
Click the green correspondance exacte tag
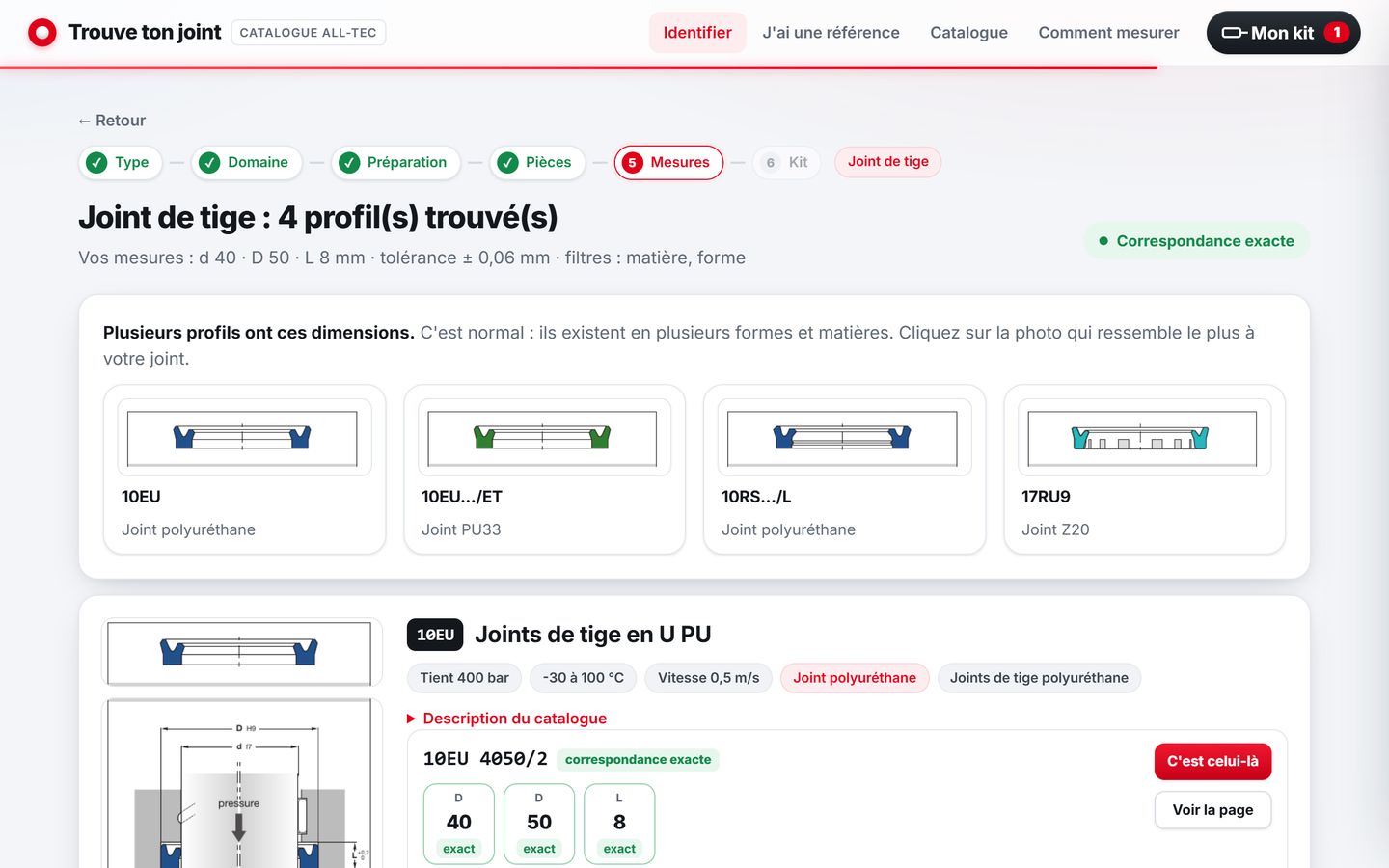638,760
